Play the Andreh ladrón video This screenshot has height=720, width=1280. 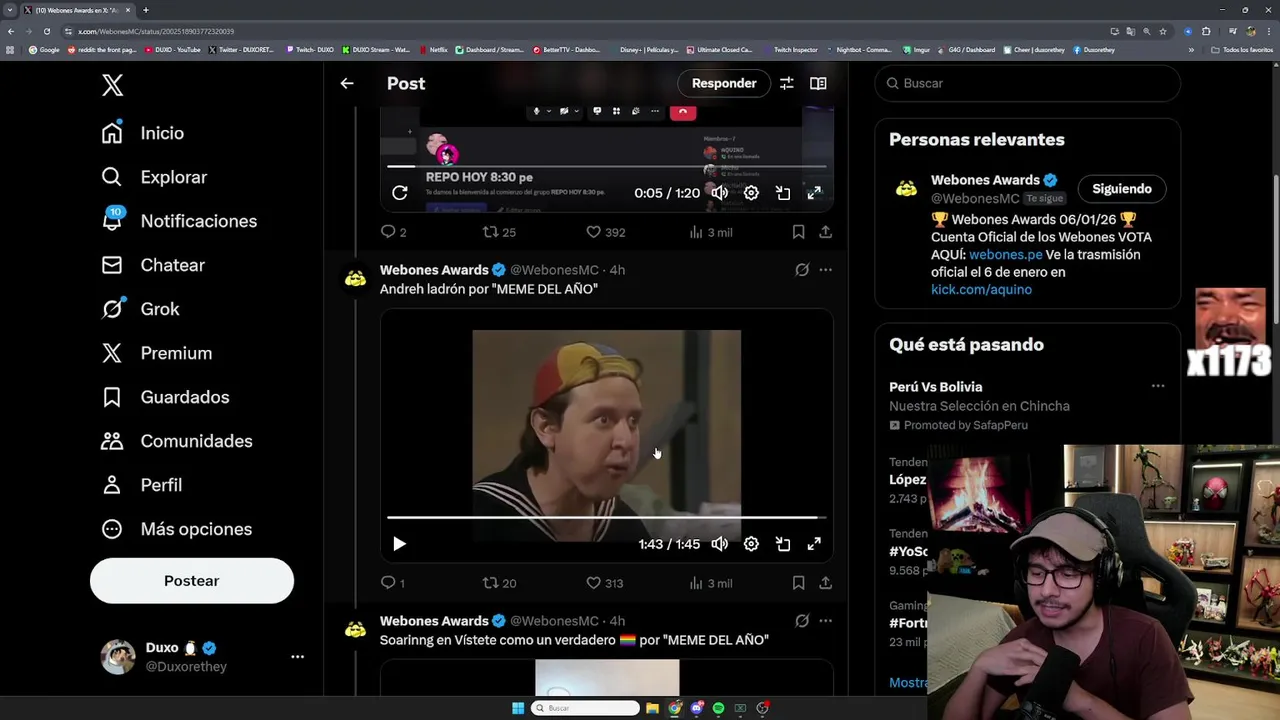399,544
